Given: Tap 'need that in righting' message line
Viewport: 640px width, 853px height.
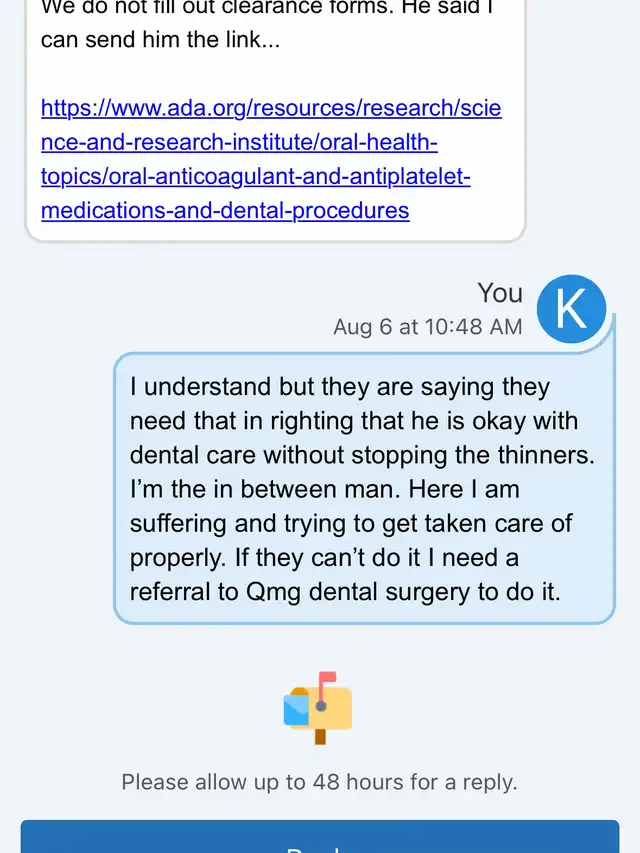Looking at the screenshot, I should 354,421.
